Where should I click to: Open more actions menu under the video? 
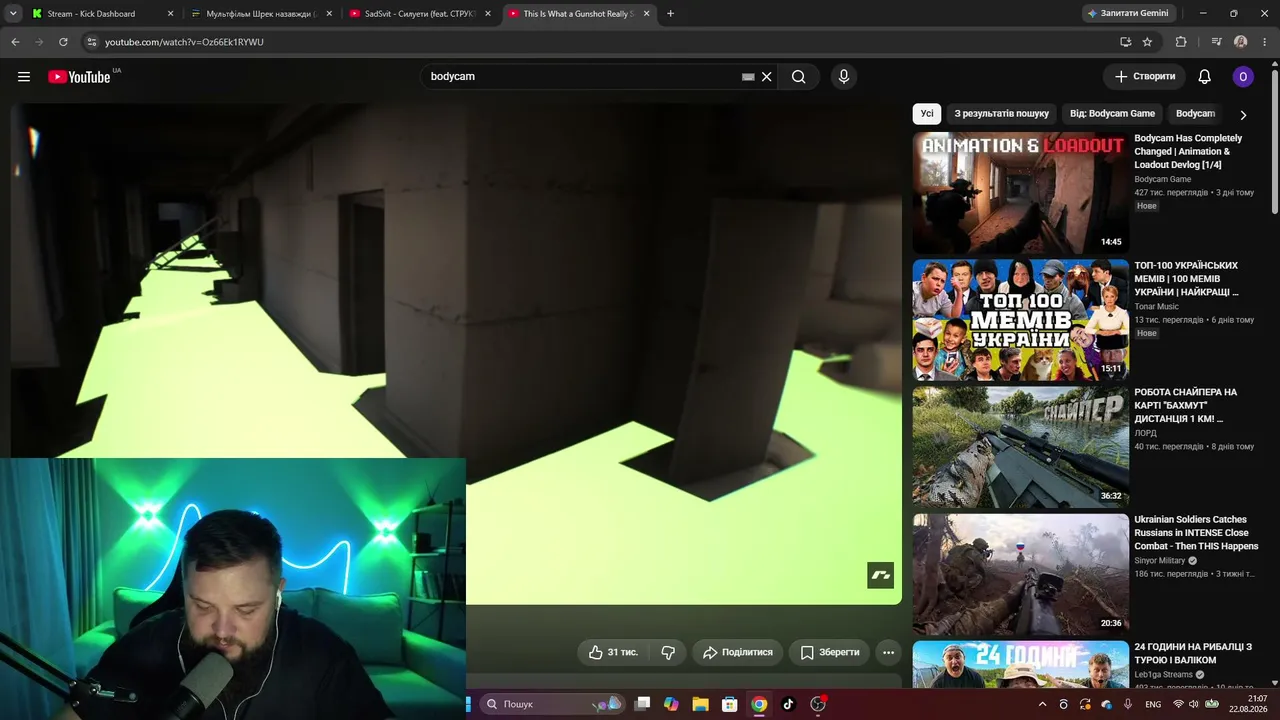point(888,652)
